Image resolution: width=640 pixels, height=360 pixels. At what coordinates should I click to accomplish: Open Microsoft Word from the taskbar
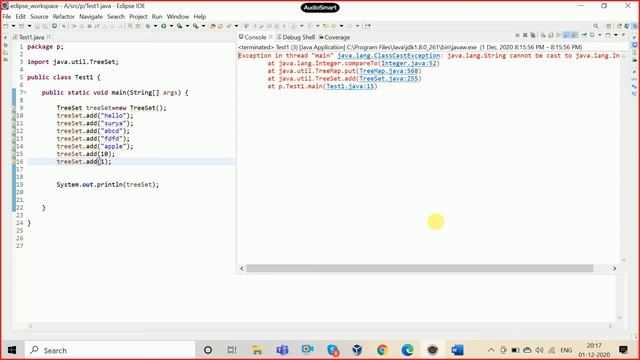458,350
